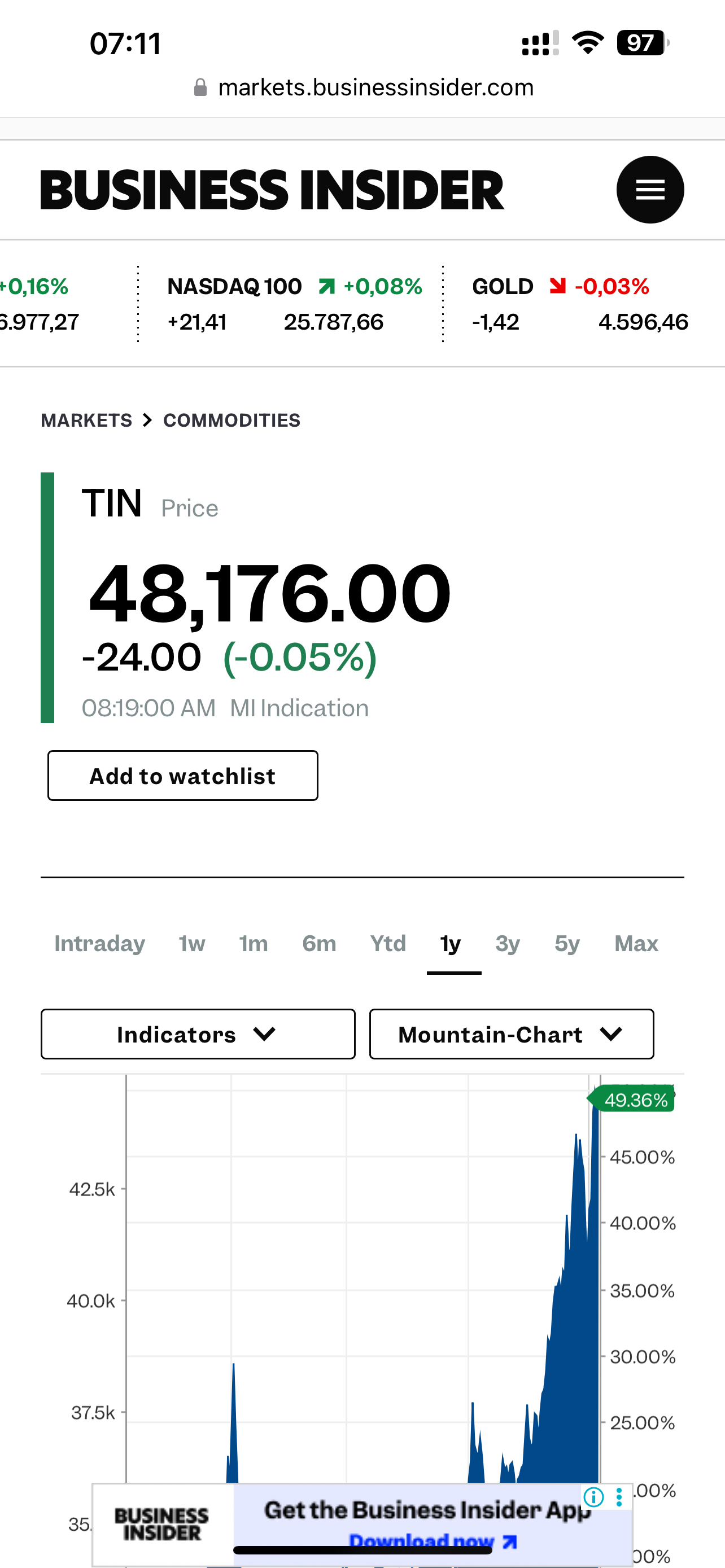Open the Mountain-Chart type dropdown
Viewport: 725px width, 1568px height.
click(512, 1034)
